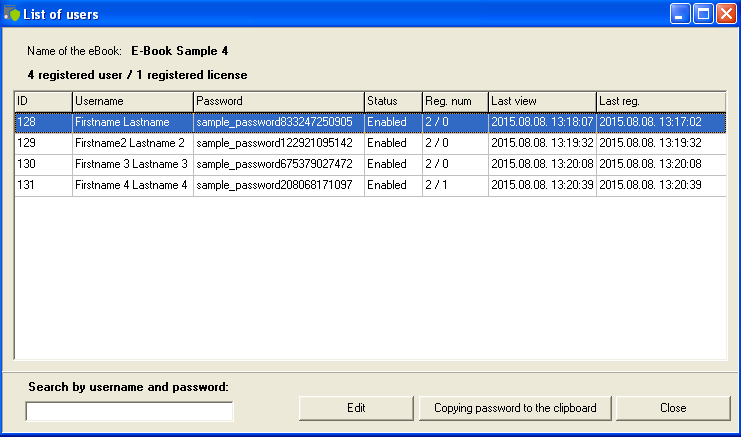Select the Firstname 3 Lastname 3 user
The height and width of the screenshot is (437, 741).
coord(131,164)
